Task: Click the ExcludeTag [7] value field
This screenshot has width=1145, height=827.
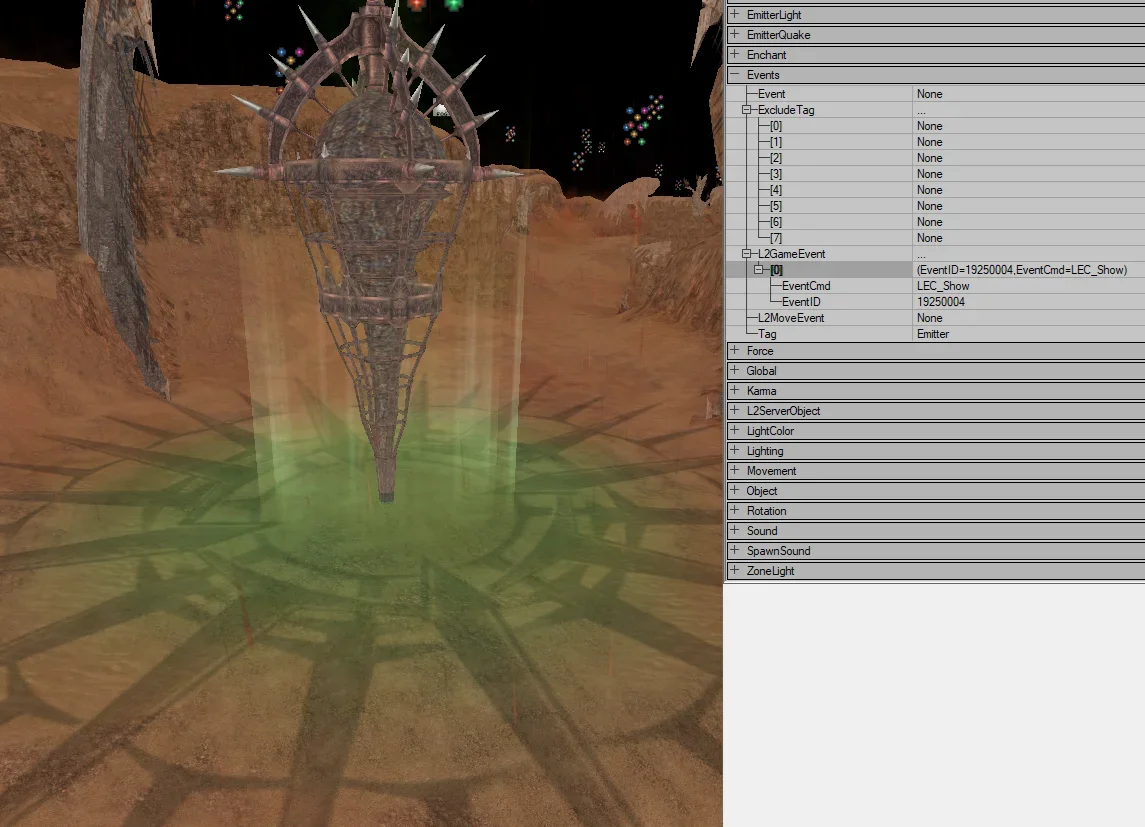Action: (x=1029, y=238)
